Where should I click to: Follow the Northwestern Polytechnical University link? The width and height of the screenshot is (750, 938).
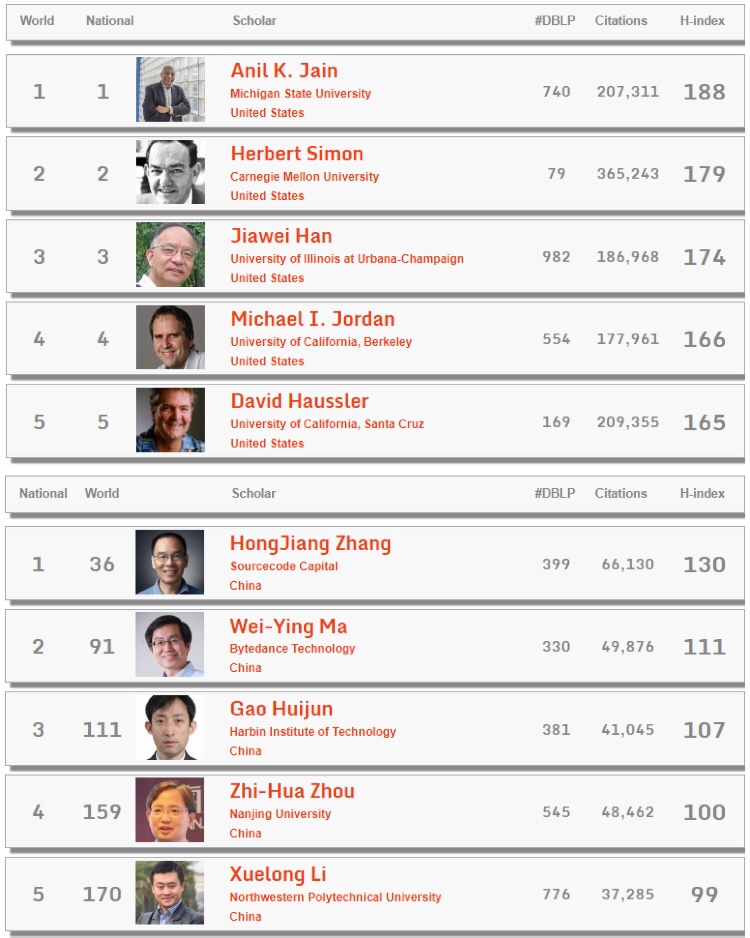coord(336,897)
